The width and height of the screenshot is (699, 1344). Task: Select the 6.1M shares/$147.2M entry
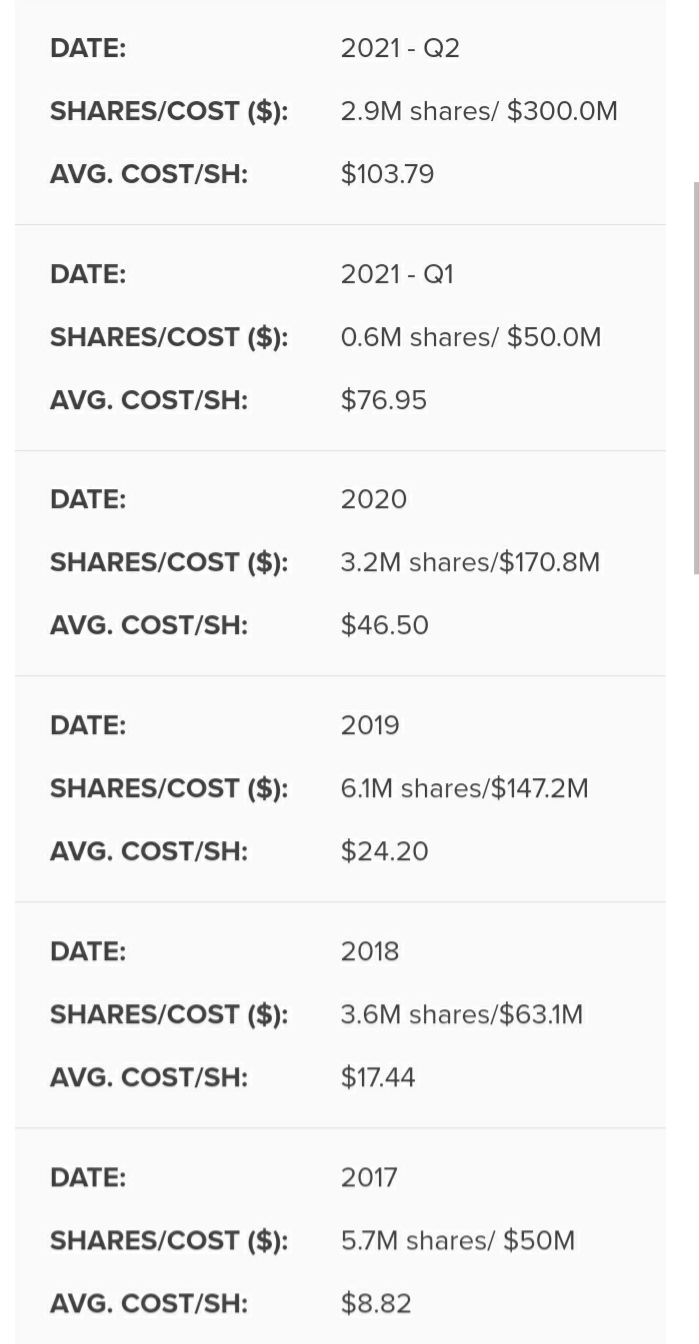[465, 788]
